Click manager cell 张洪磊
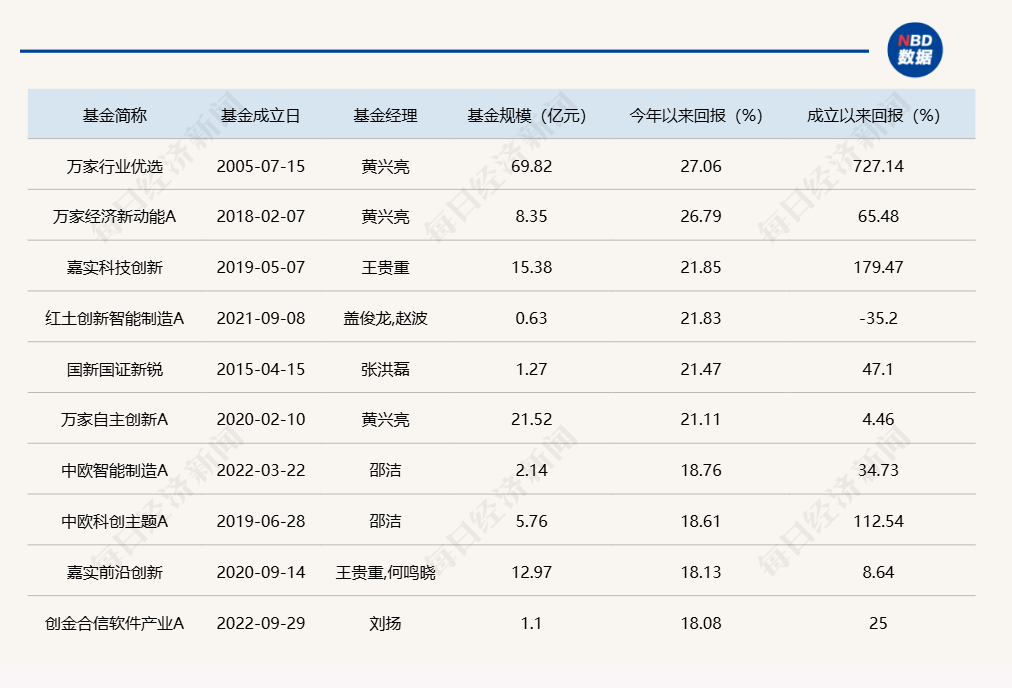Viewport: 1012px width, 688px height. [385, 369]
